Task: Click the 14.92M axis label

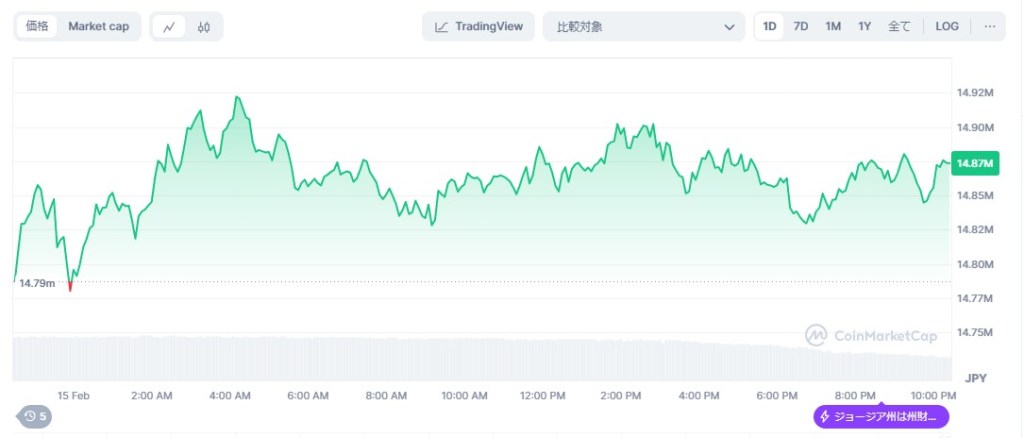Action: (x=975, y=93)
